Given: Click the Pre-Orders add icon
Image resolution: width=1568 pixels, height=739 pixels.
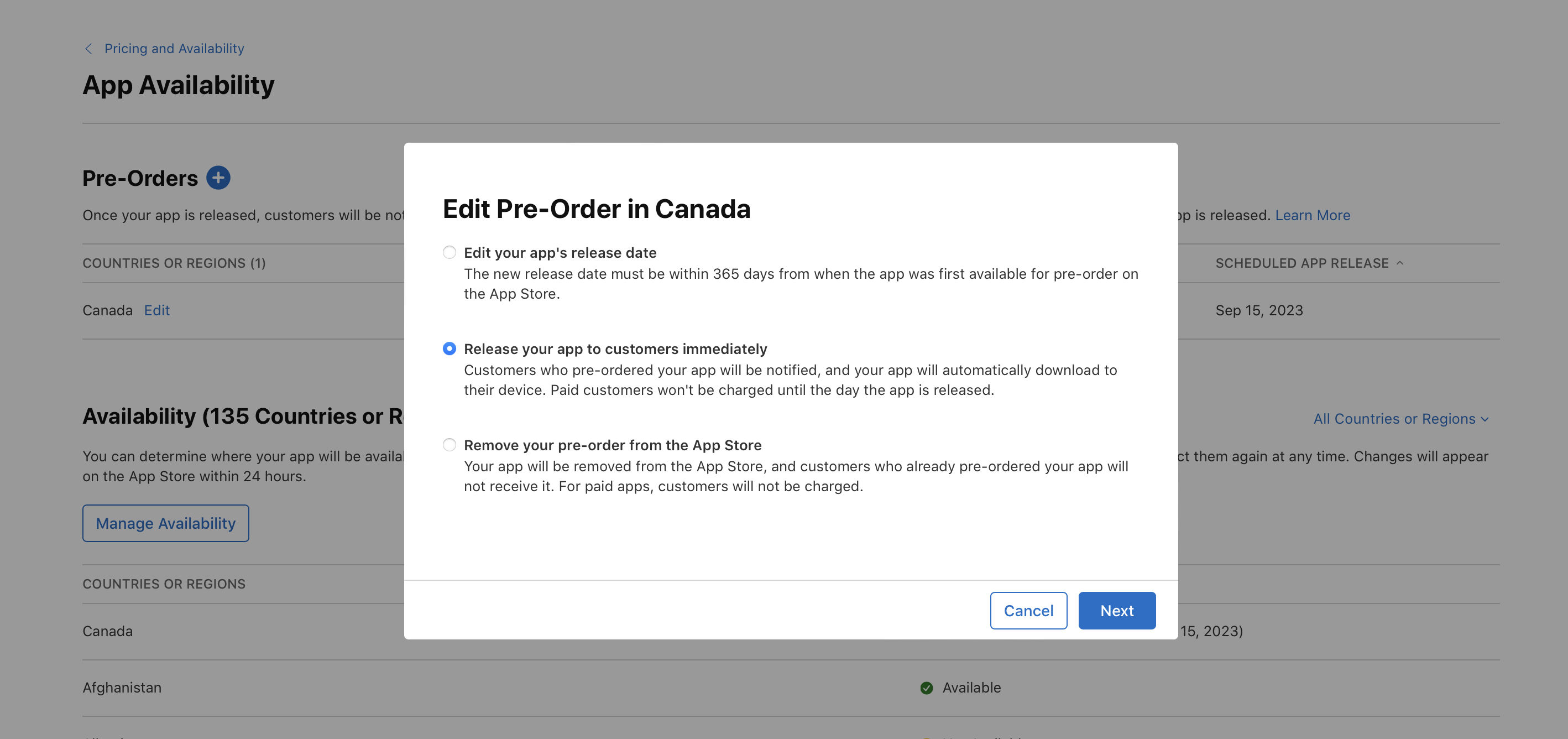Looking at the screenshot, I should [x=219, y=178].
